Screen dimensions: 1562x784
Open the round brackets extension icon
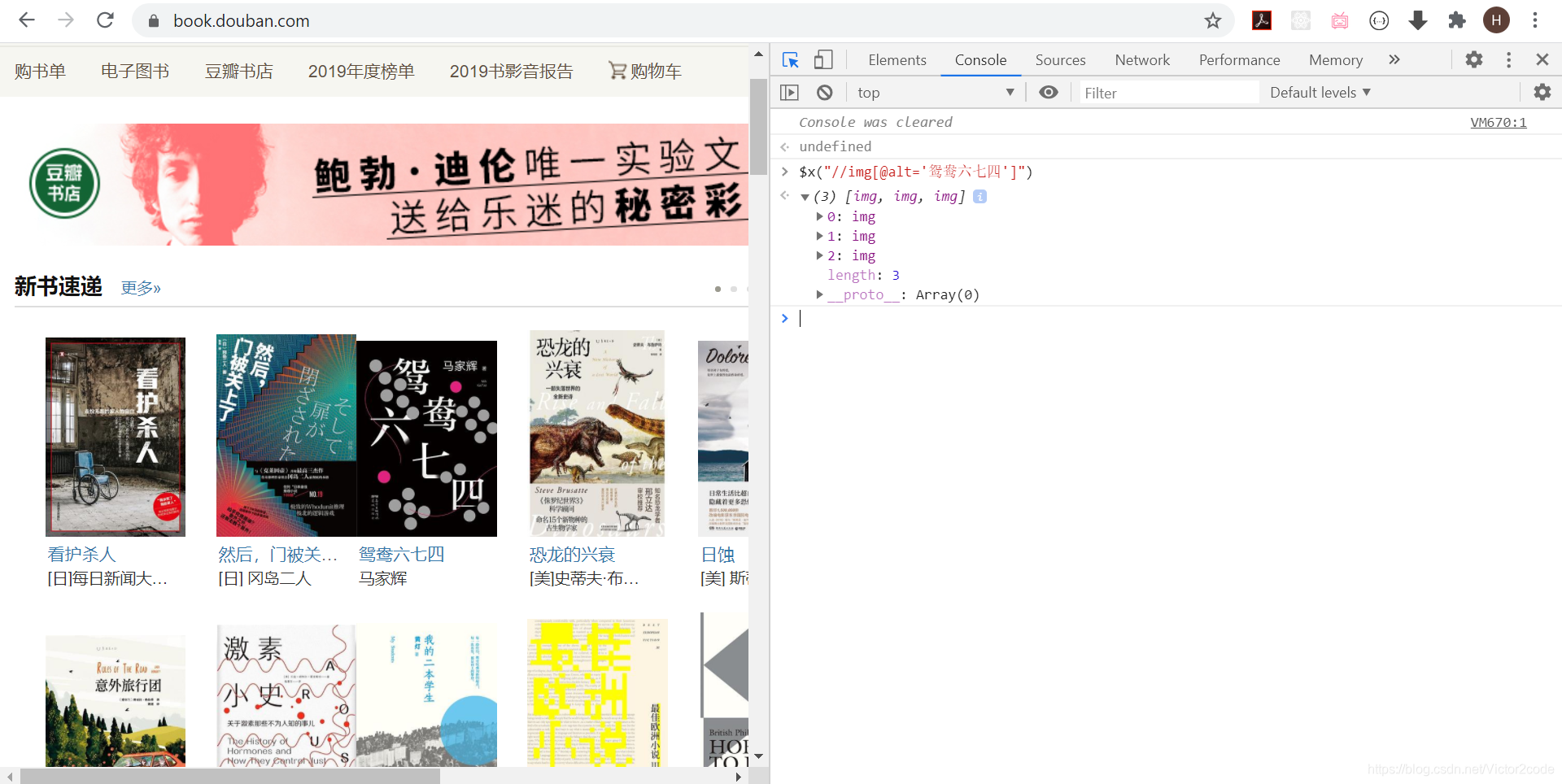click(1379, 20)
